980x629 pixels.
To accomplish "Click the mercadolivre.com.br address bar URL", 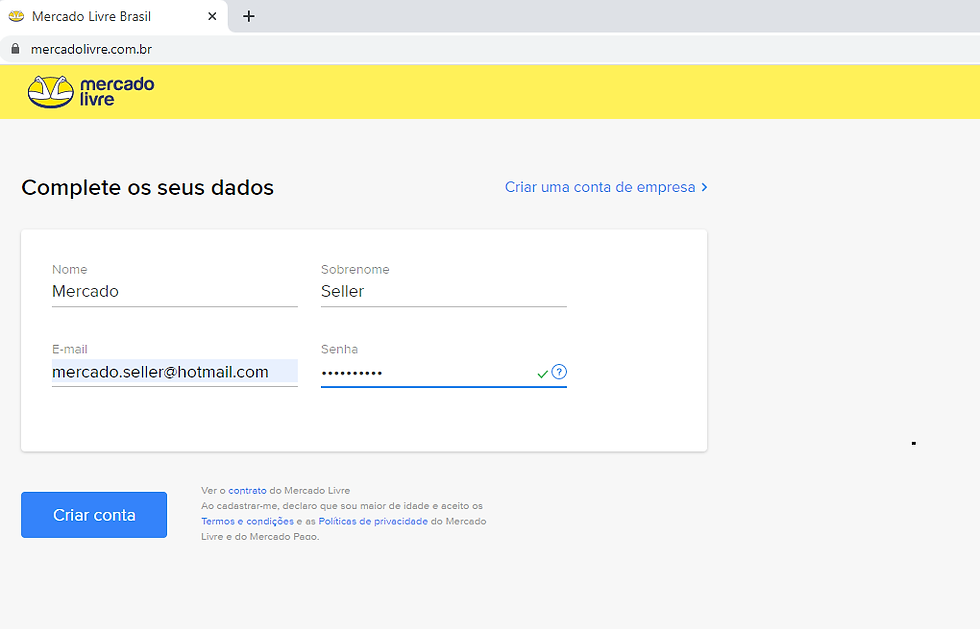I will [x=91, y=49].
